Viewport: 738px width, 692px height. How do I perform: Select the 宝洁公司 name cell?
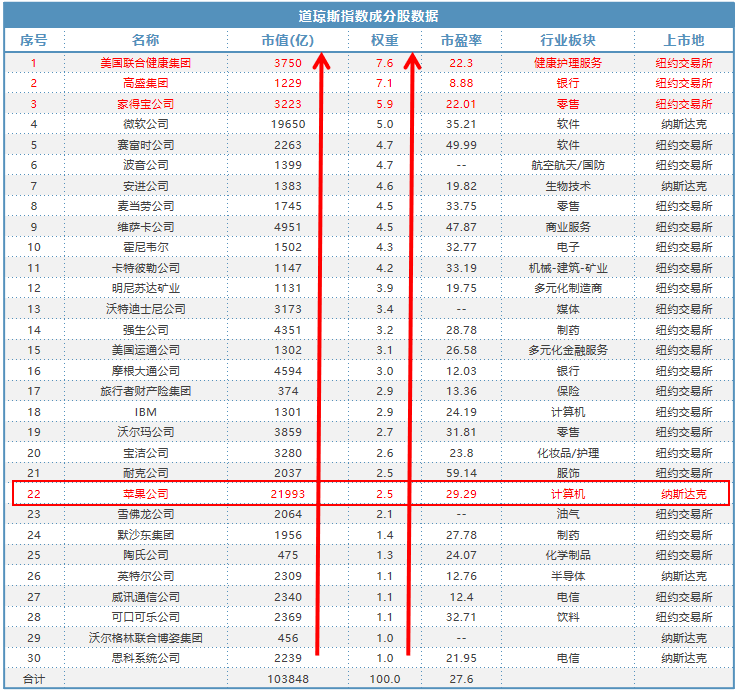(x=145, y=453)
